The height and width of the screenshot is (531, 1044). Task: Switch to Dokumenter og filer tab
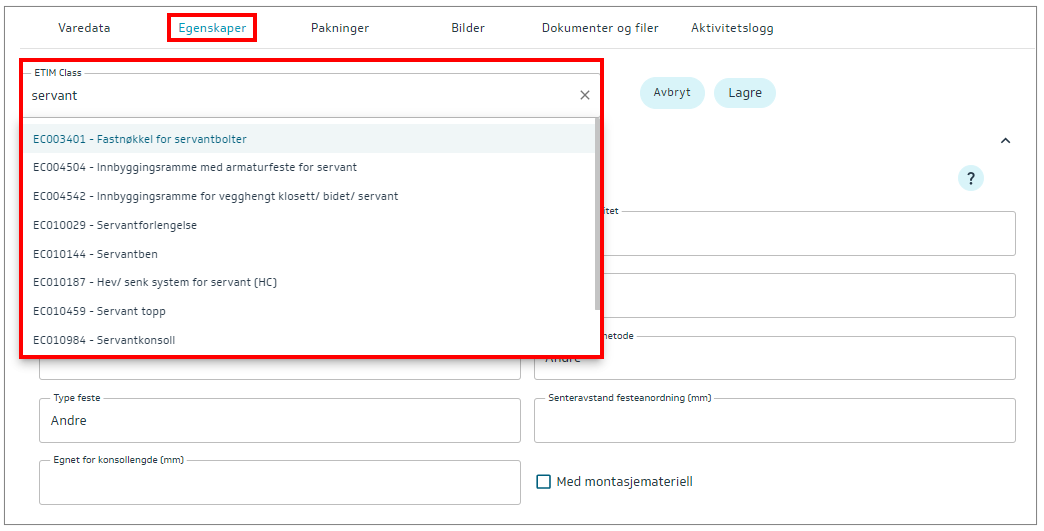point(600,28)
